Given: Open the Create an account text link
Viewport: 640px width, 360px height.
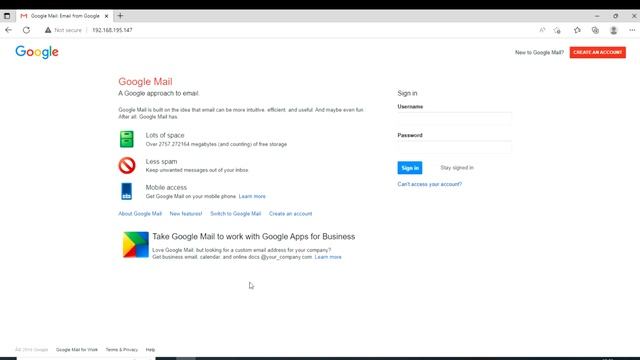Looking at the screenshot, I should tap(290, 213).
